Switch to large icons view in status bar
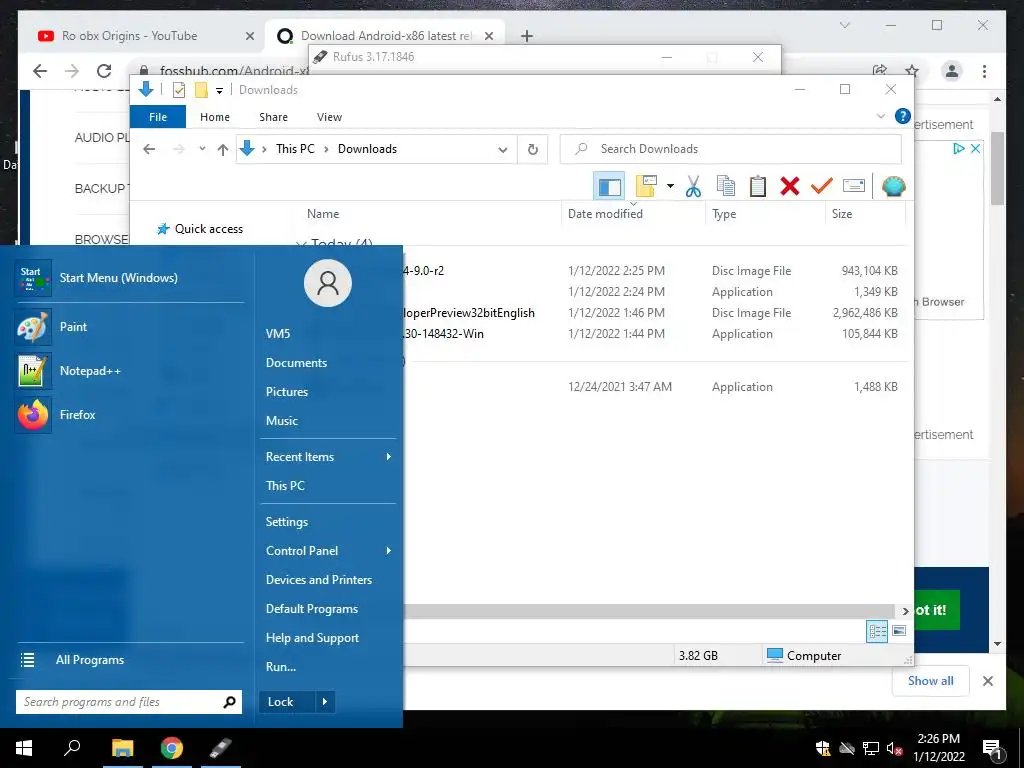This screenshot has height=768, width=1024. [x=899, y=631]
